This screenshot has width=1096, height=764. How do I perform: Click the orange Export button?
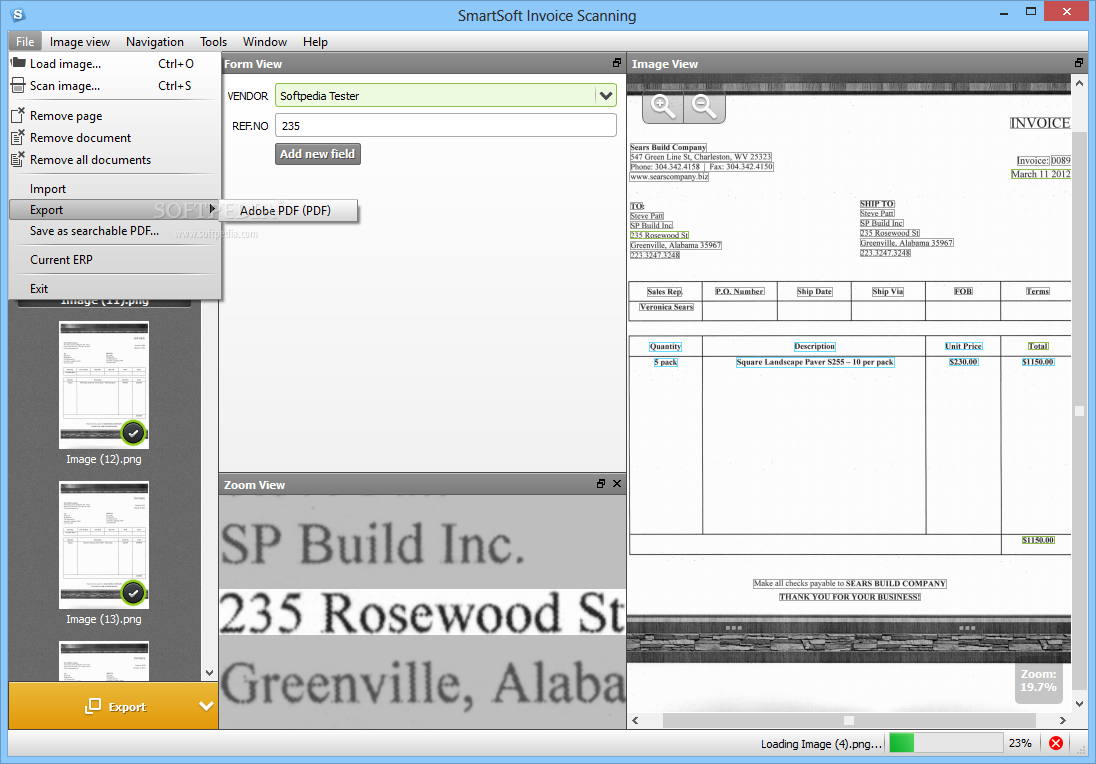tap(114, 706)
